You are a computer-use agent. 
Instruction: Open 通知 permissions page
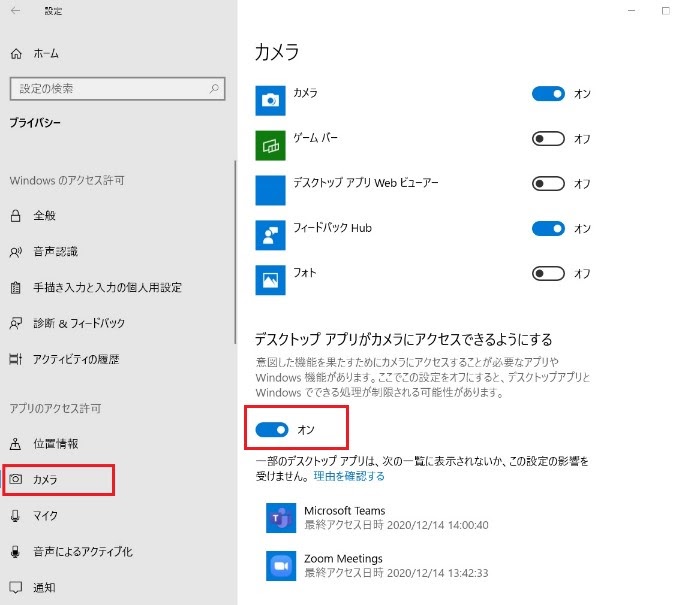point(44,587)
